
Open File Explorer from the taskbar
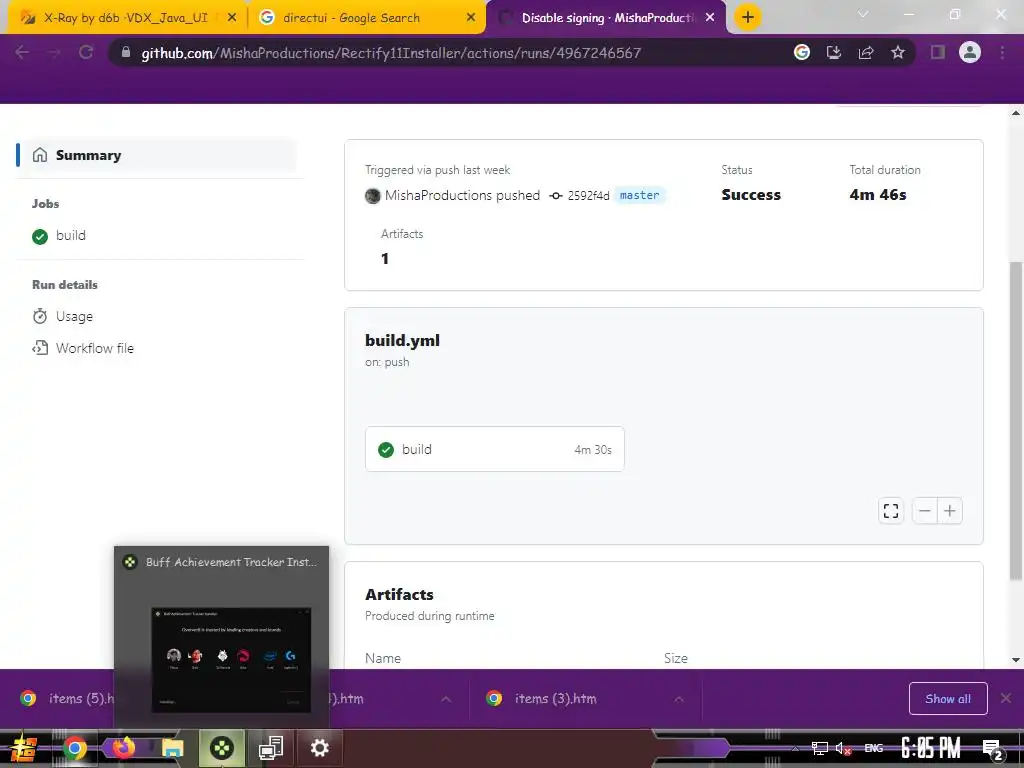pyautogui.click(x=172, y=748)
